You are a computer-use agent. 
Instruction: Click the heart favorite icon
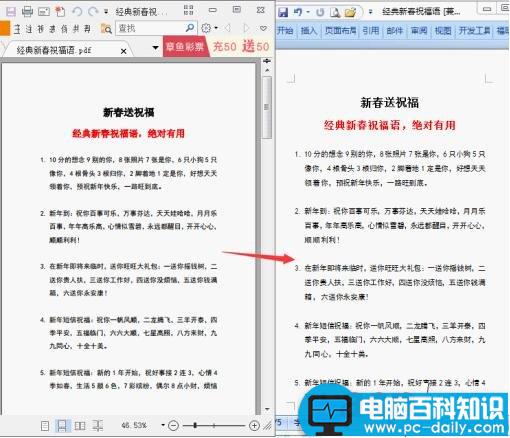click(263, 28)
